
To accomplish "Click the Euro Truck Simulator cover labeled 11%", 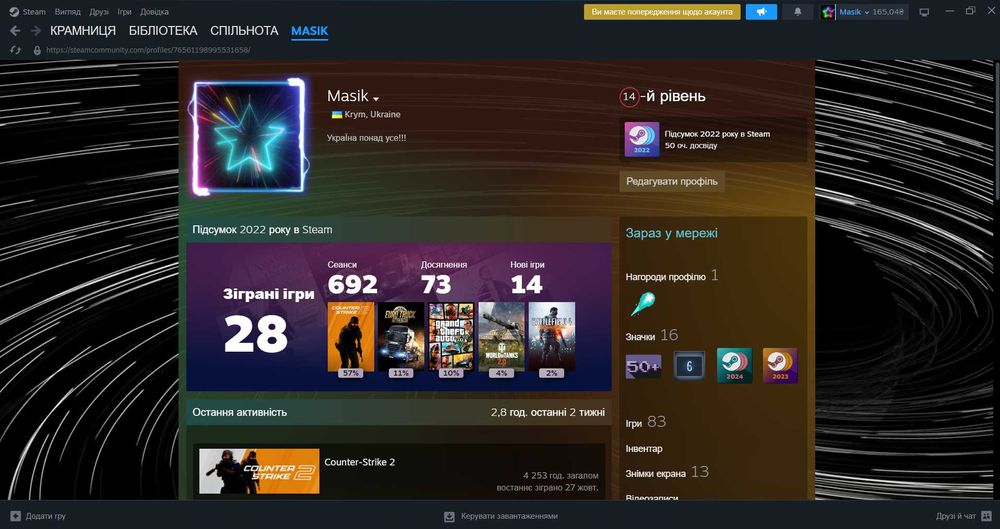I will [401, 336].
